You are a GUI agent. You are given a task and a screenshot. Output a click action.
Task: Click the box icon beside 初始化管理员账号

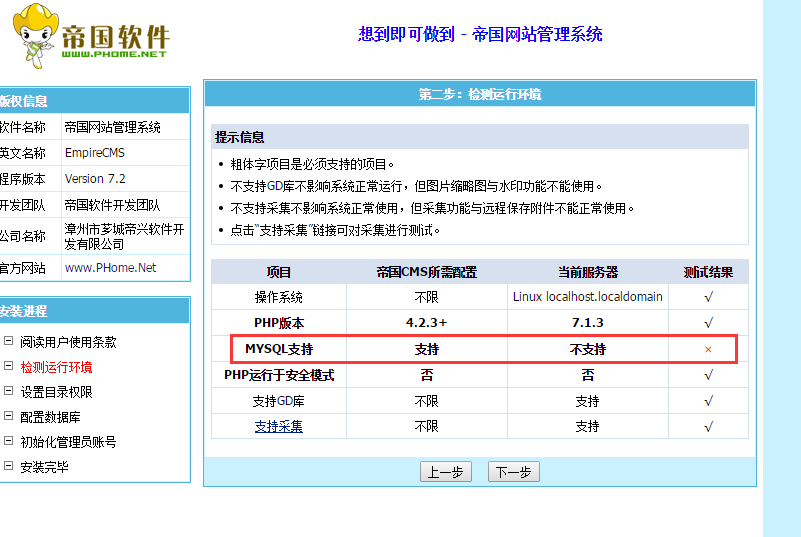tap(8, 440)
